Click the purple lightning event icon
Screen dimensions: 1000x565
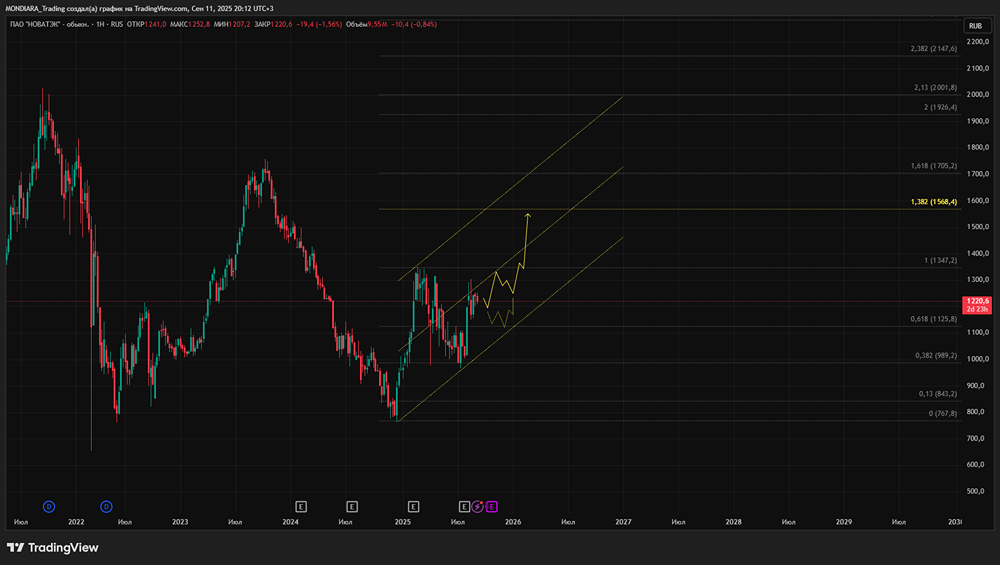[x=478, y=507]
